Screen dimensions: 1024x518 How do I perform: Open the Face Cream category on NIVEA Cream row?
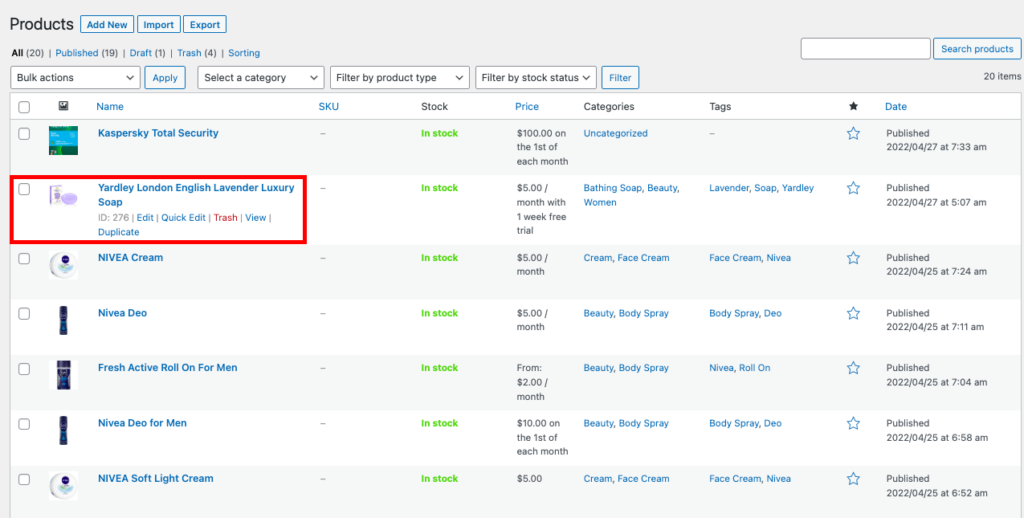(643, 258)
